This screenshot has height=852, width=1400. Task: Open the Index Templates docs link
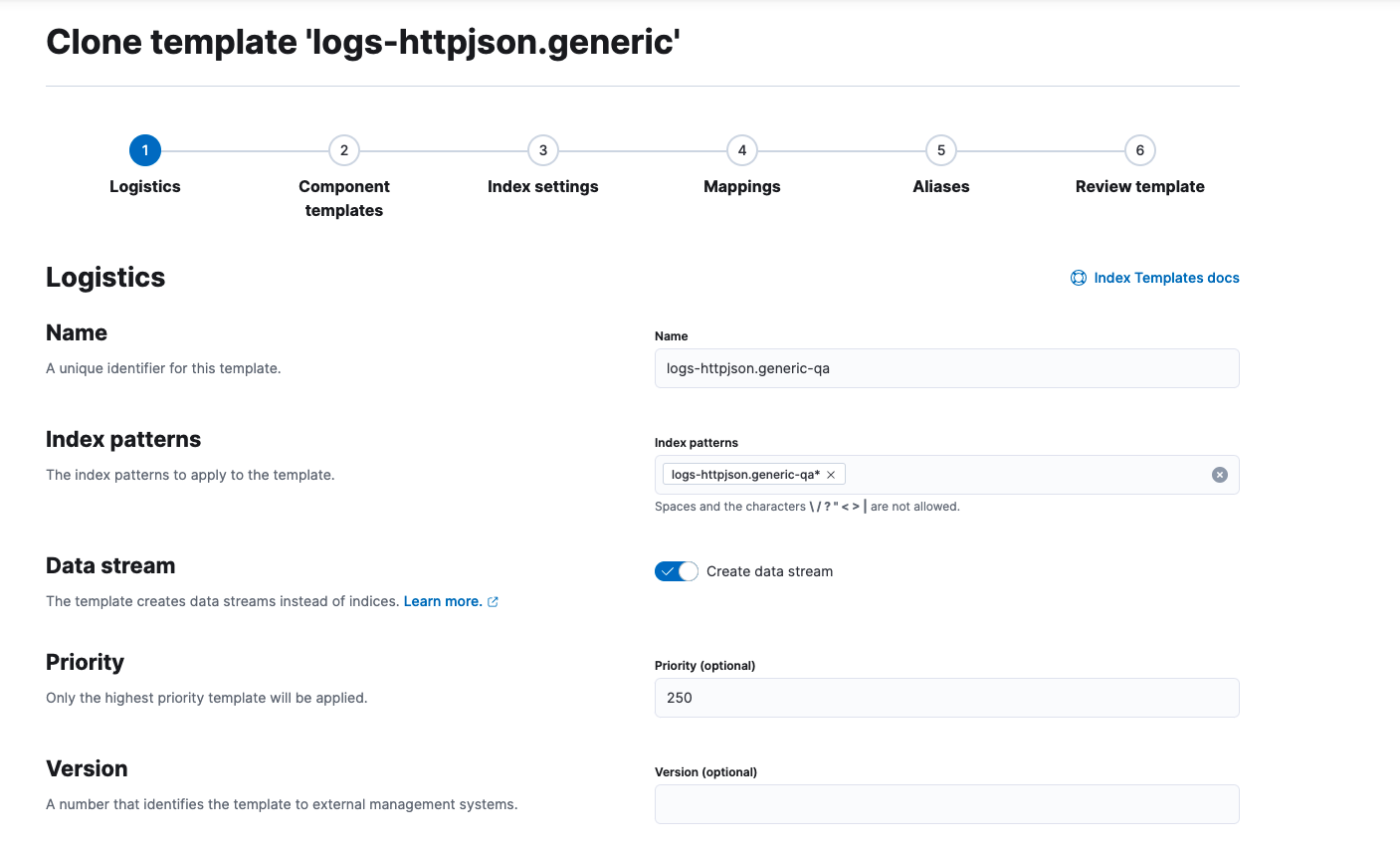click(1166, 278)
